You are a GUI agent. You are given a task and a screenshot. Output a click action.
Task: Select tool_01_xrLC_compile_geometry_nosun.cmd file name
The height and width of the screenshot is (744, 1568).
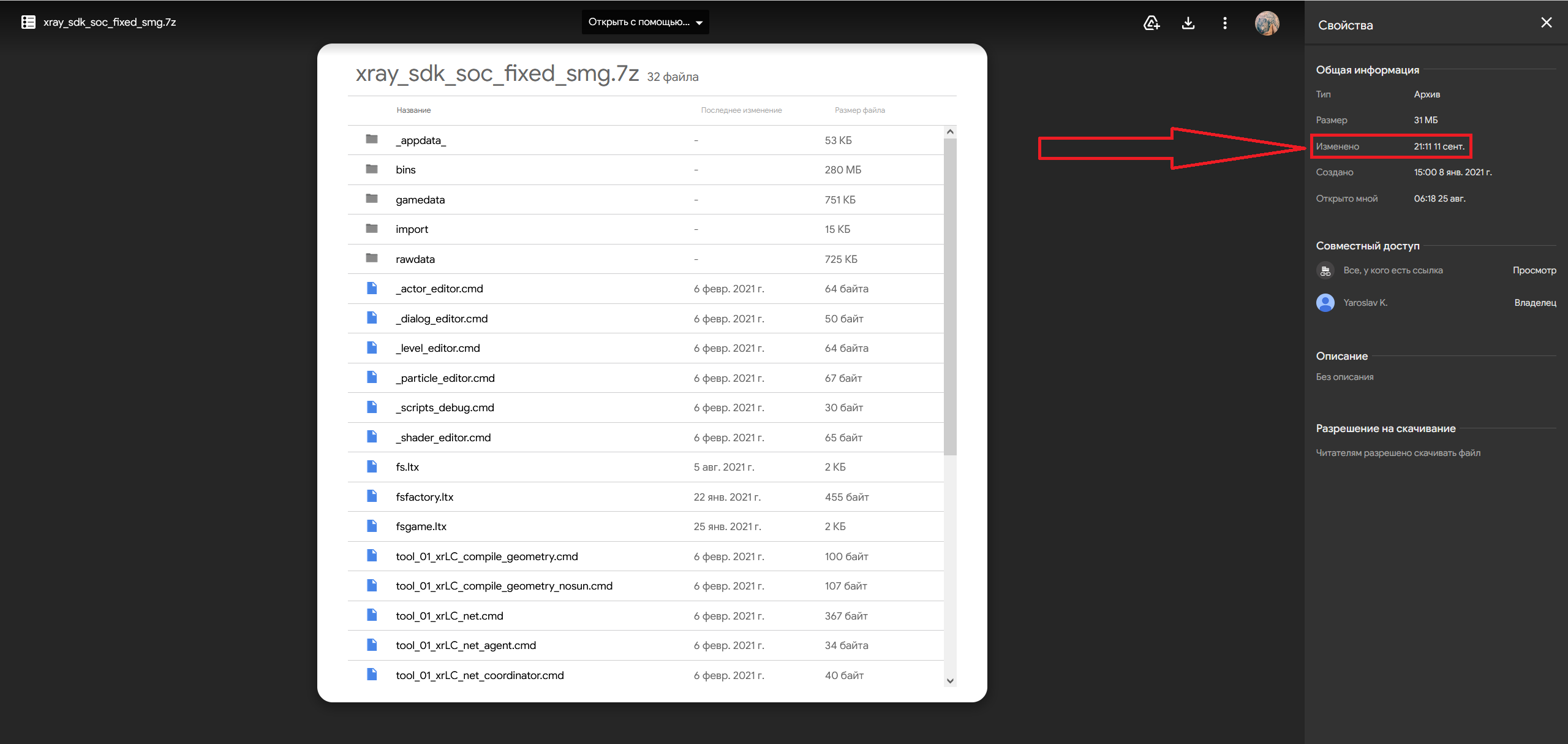pyautogui.click(x=504, y=586)
